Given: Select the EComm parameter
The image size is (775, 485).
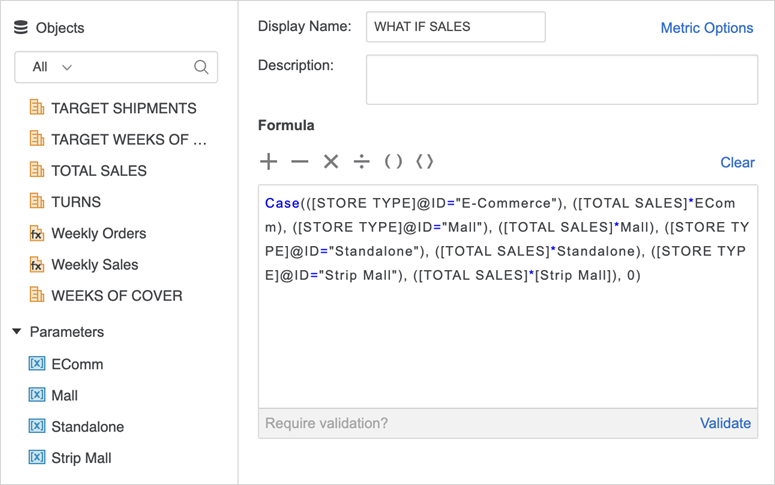Looking at the screenshot, I should [x=77, y=364].
